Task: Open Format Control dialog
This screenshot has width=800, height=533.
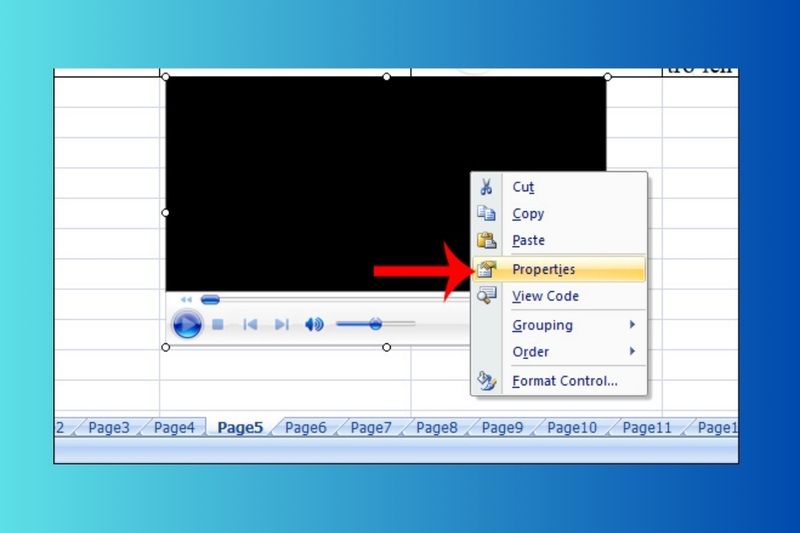Action: pos(559,380)
